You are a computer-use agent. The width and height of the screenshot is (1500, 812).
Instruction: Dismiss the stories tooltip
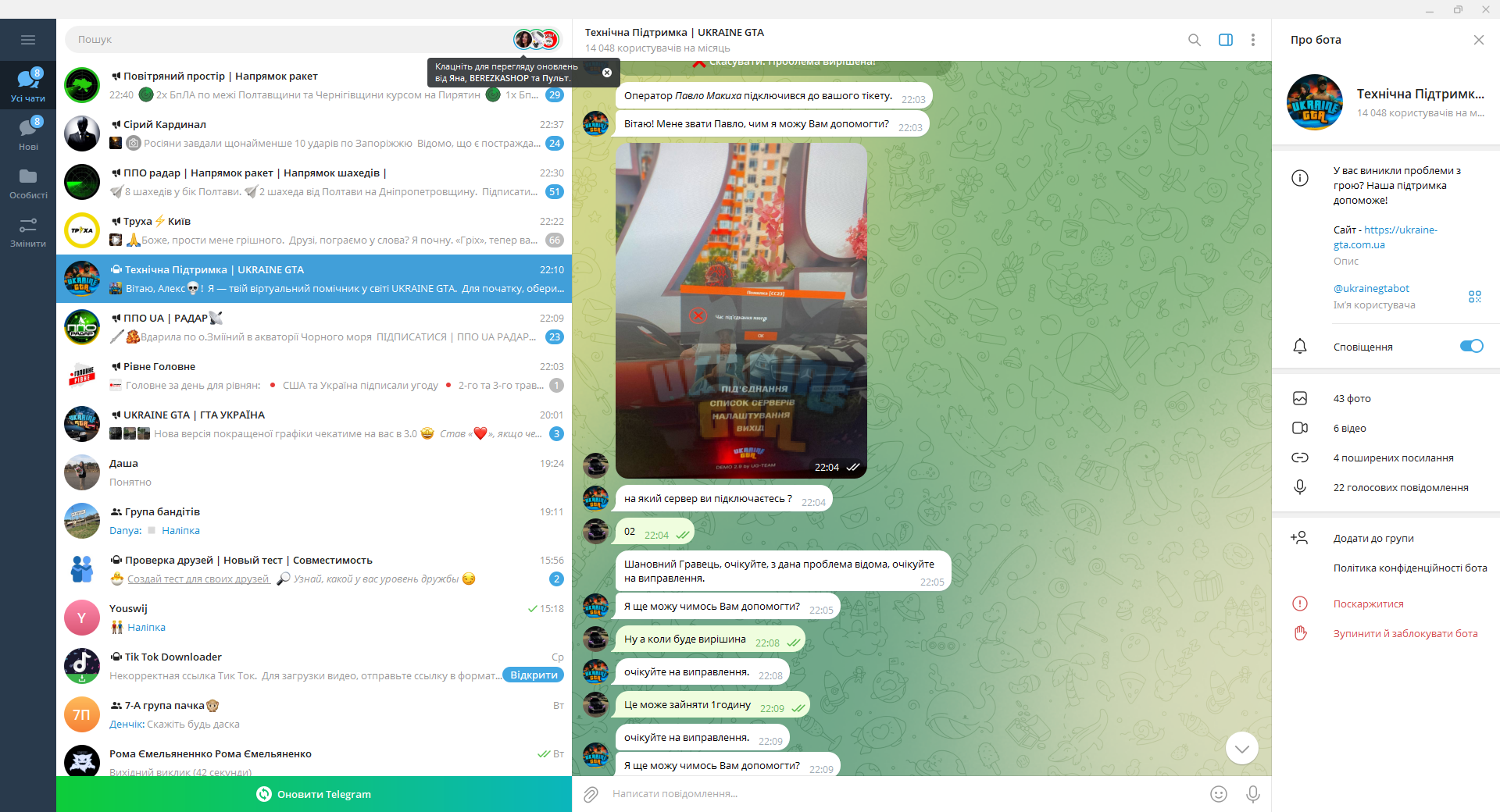(607, 73)
